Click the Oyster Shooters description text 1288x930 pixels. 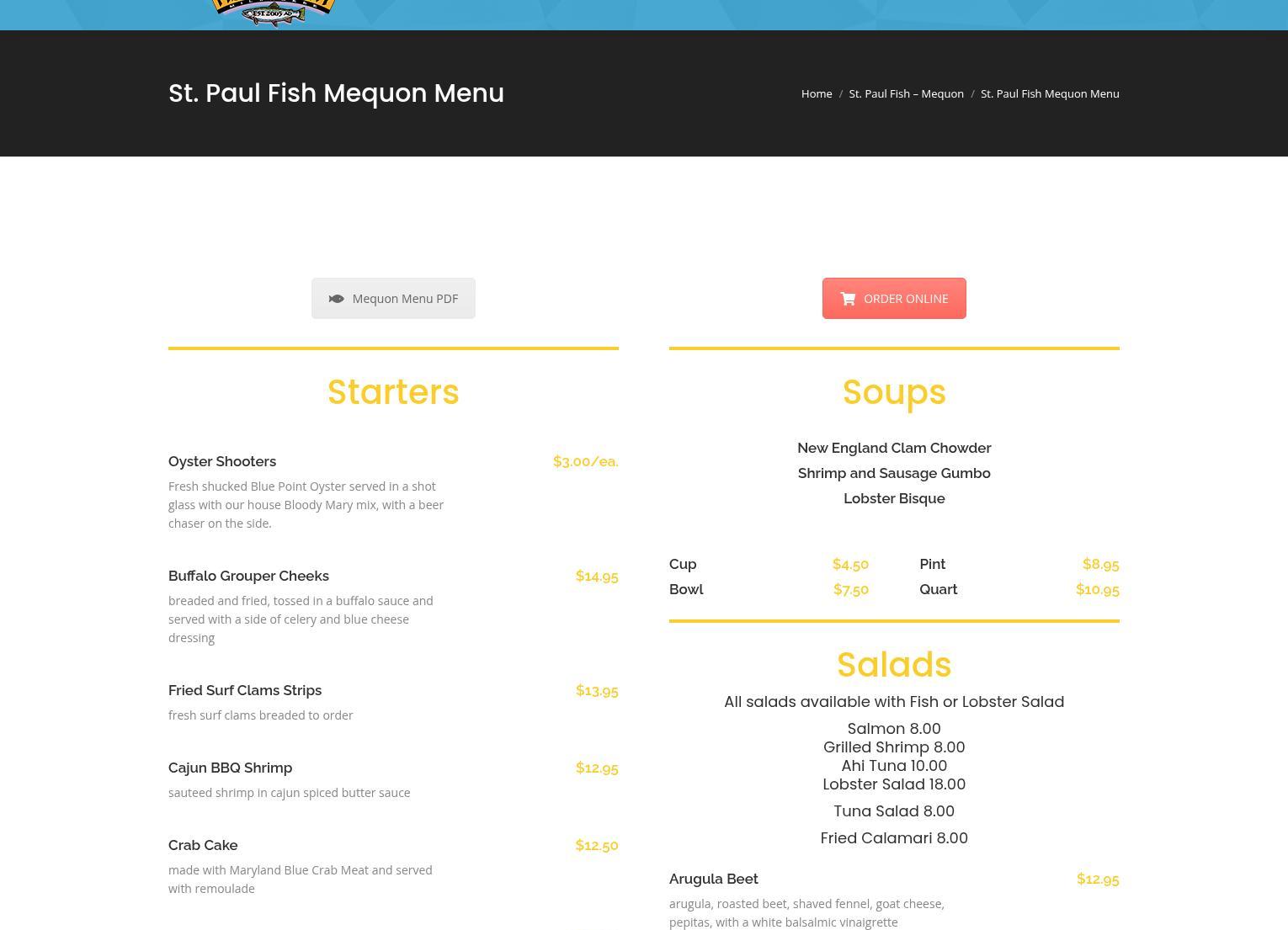click(x=306, y=505)
